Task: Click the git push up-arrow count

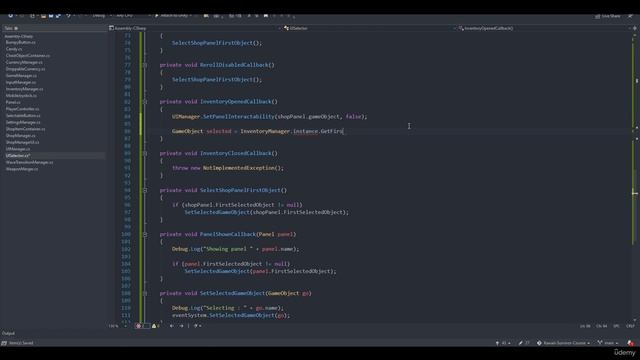Action: point(503,343)
